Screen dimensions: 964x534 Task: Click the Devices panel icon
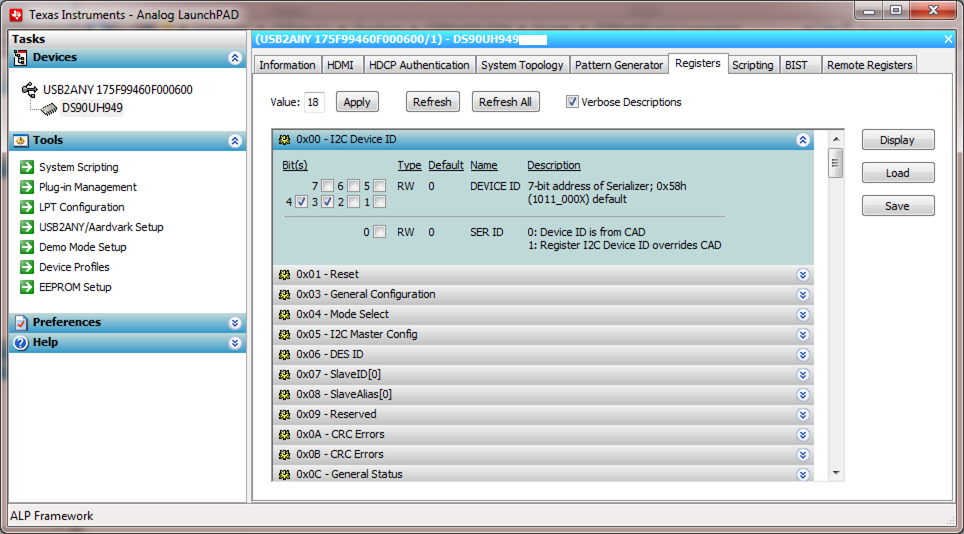[x=20, y=58]
